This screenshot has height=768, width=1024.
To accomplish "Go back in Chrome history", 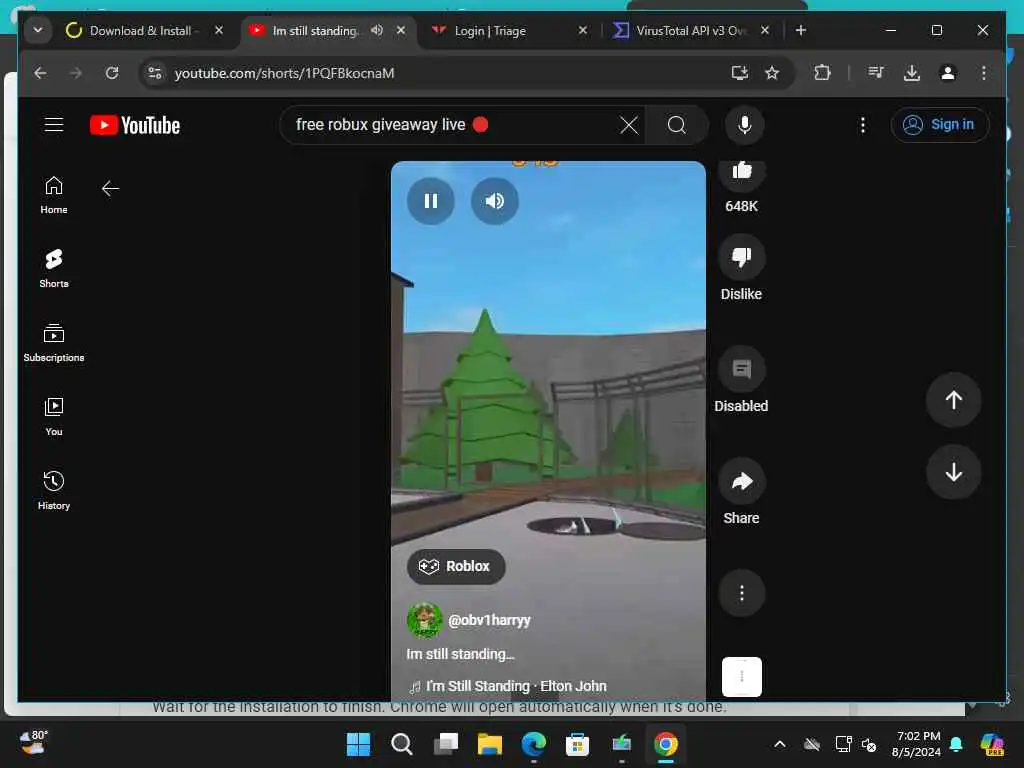I will (40, 73).
